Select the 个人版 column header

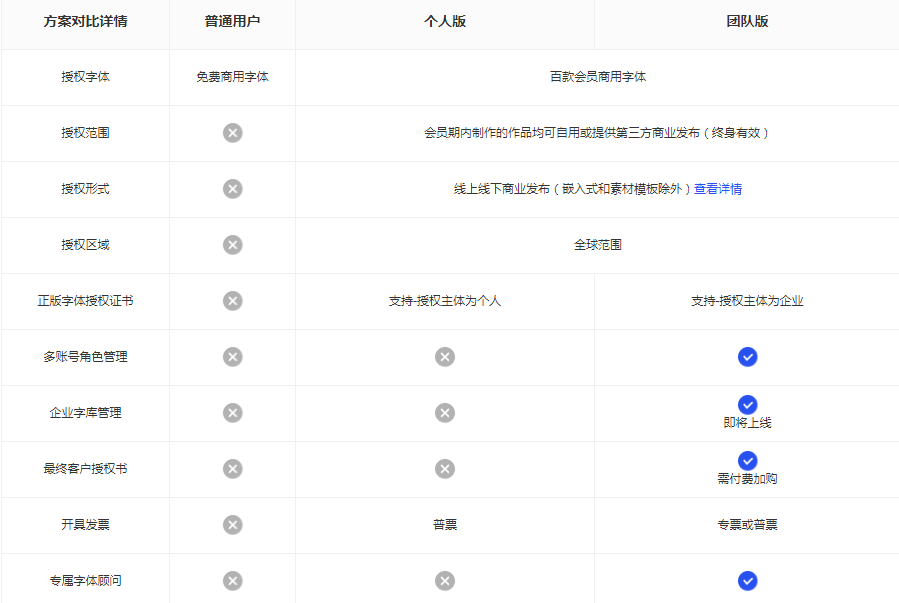tap(445, 21)
